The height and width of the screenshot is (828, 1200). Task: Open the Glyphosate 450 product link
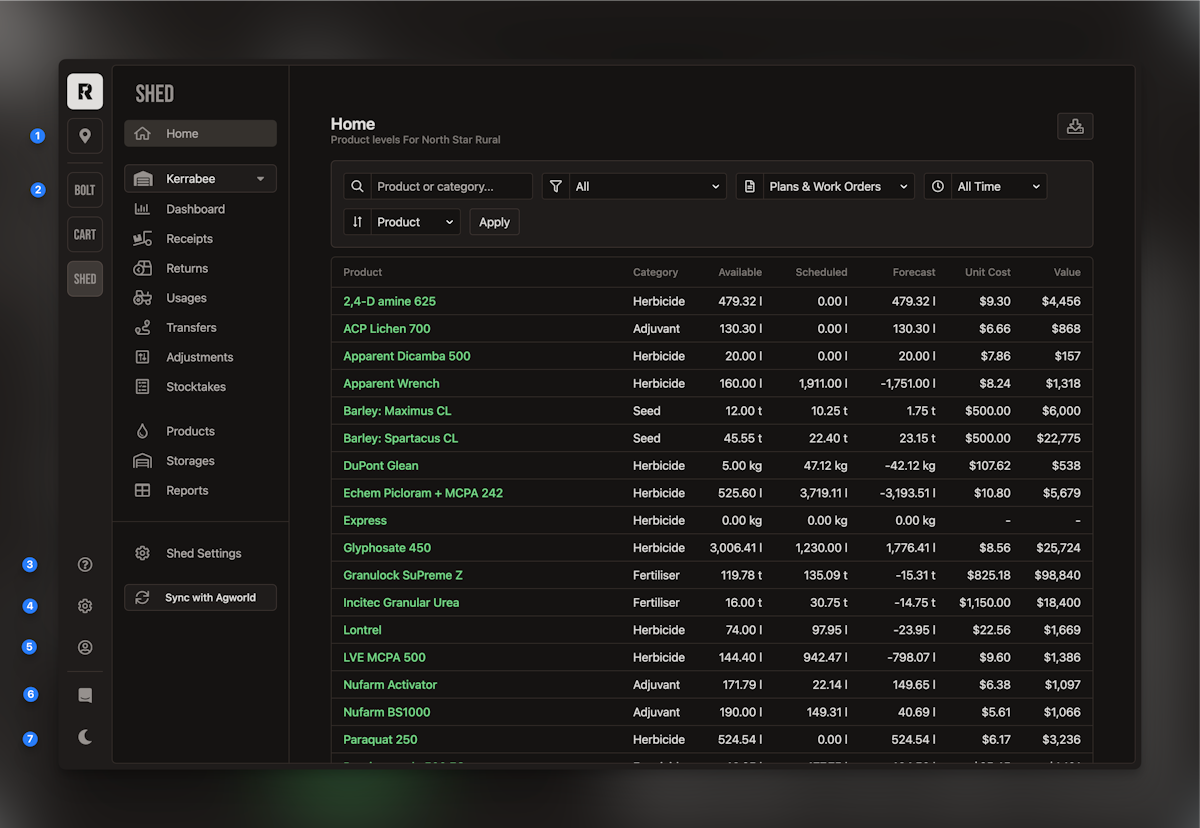[x=389, y=548]
